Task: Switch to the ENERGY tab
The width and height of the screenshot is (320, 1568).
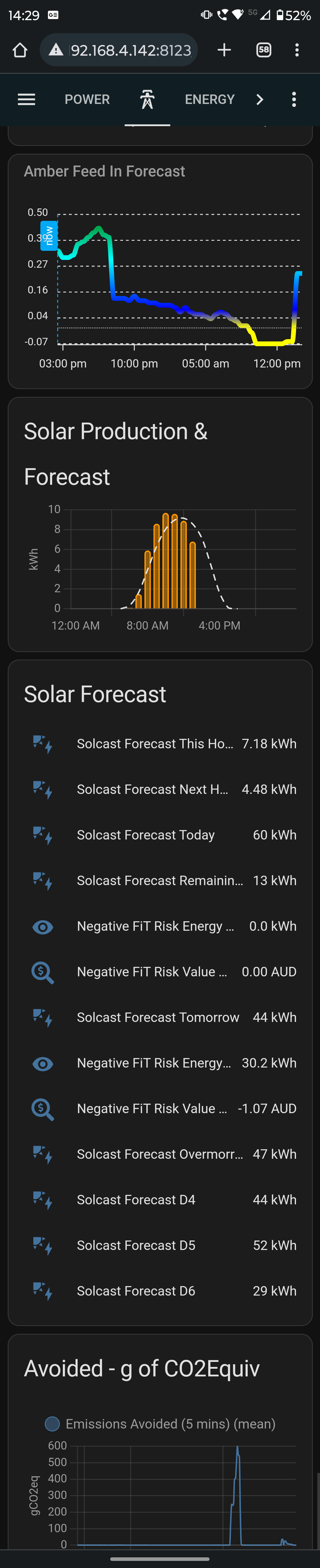Action: click(x=210, y=99)
